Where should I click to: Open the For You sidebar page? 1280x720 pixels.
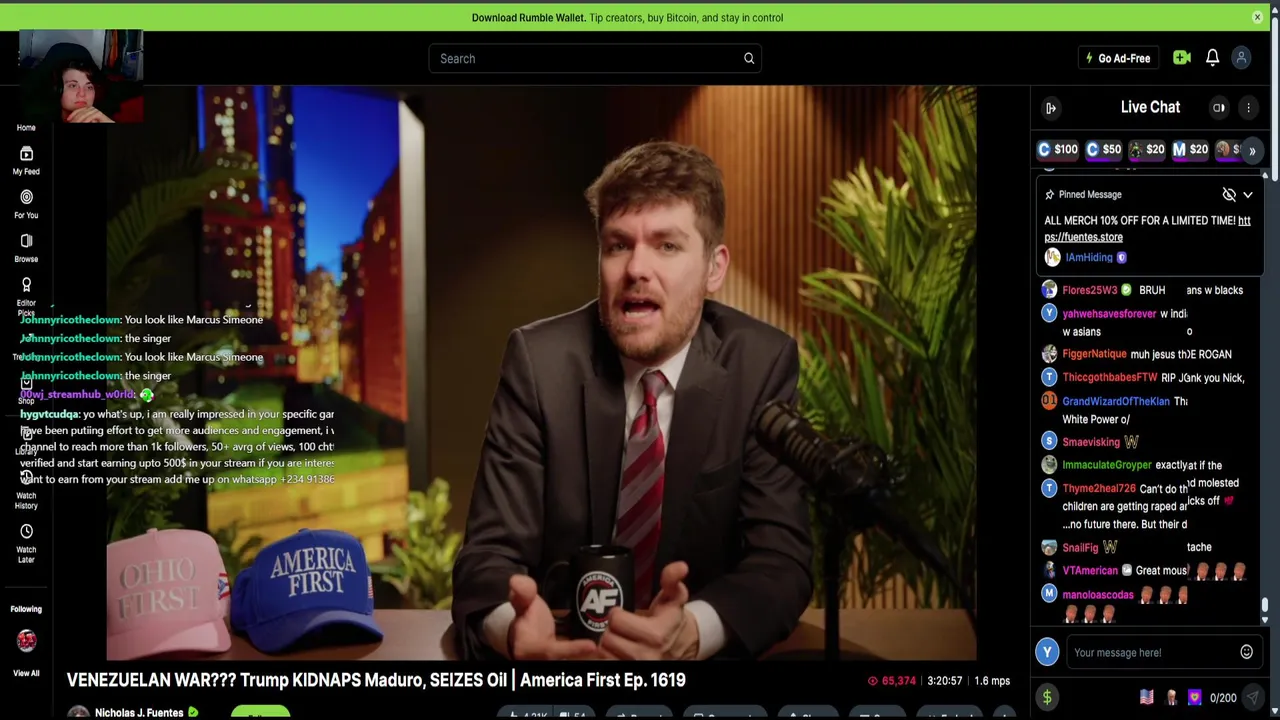click(26, 204)
